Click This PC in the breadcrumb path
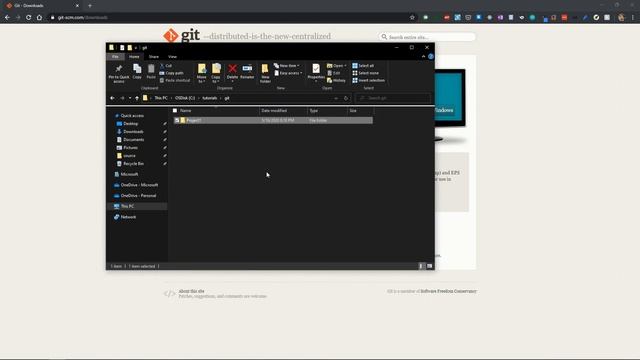 tap(161, 98)
